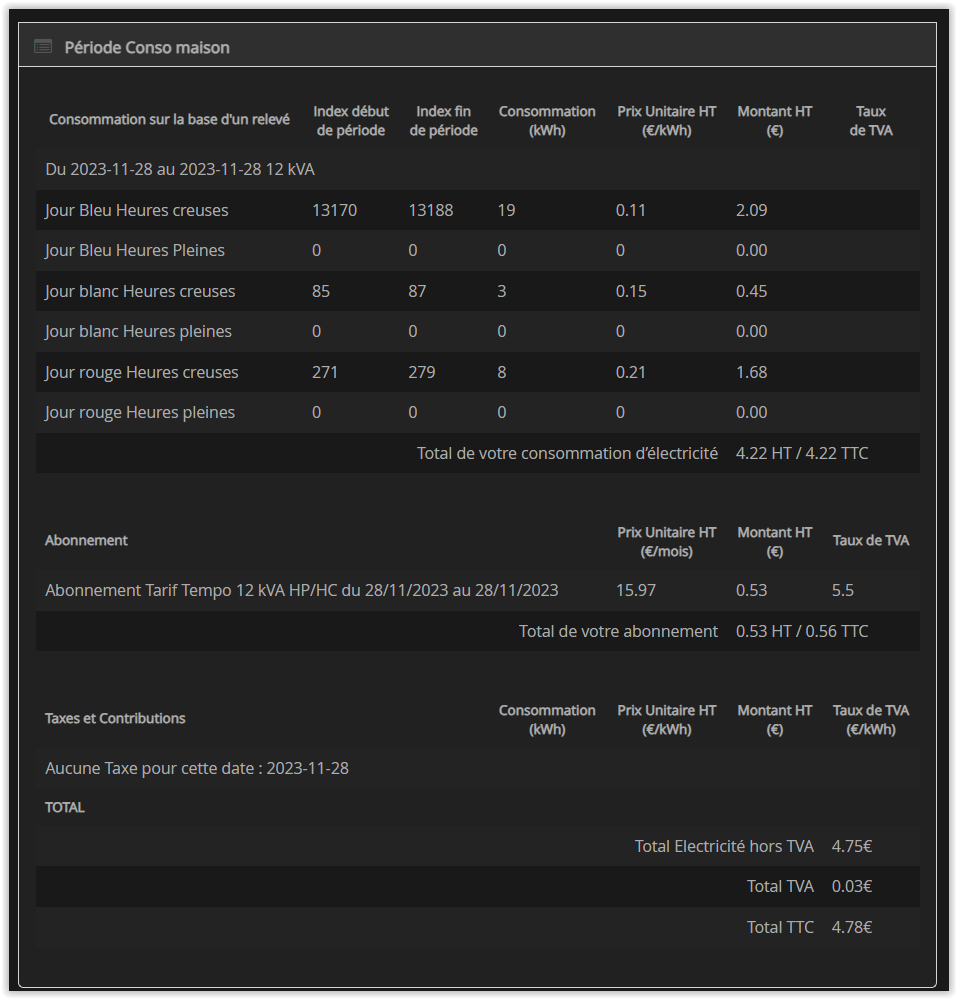Click the "Période Conso maison" panel title
This screenshot has height=999, width=957.
tap(147, 47)
